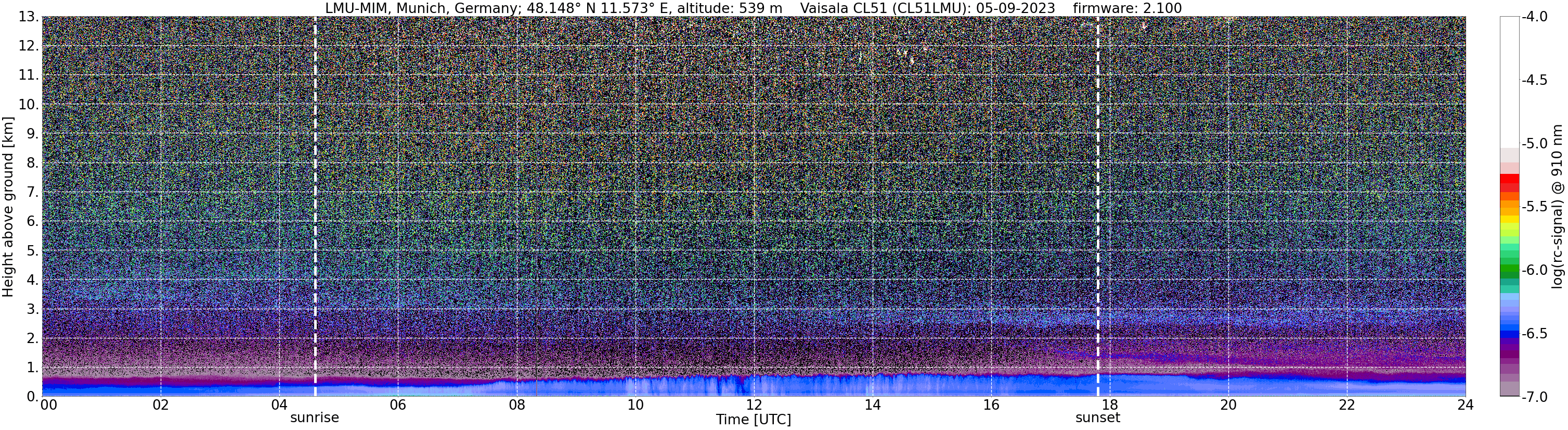Click the 5. tick label on height axis

pos(32,250)
